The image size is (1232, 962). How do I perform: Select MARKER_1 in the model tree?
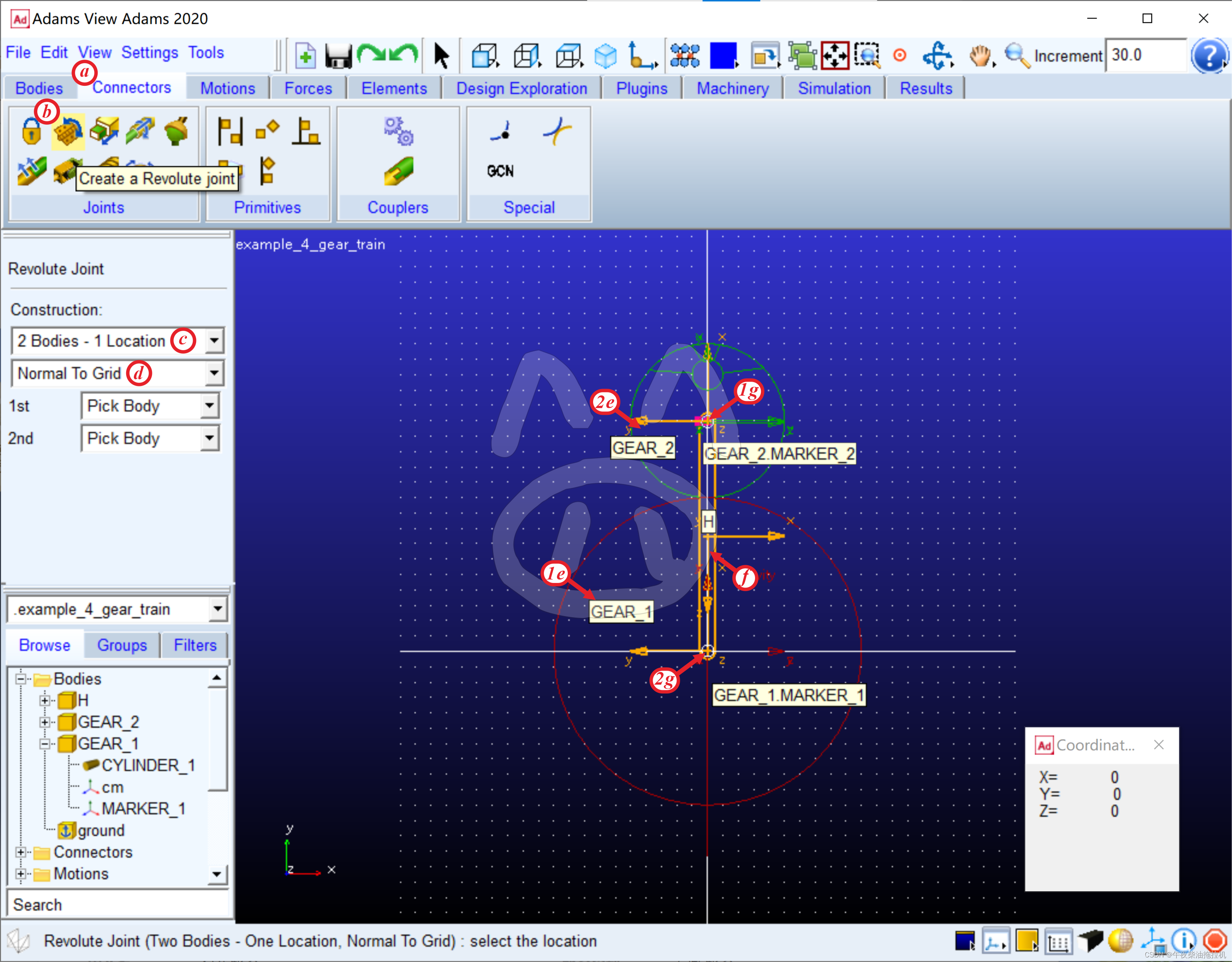coord(134,808)
